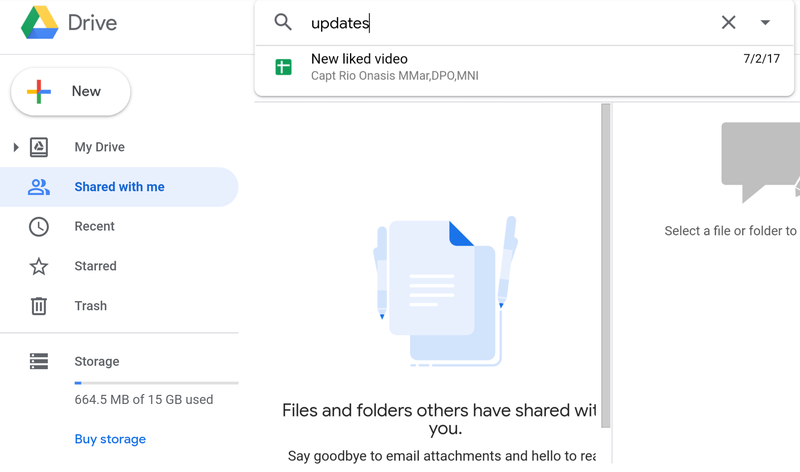The width and height of the screenshot is (800, 472).
Task: Click the Starred star icon
Action: pos(39,266)
